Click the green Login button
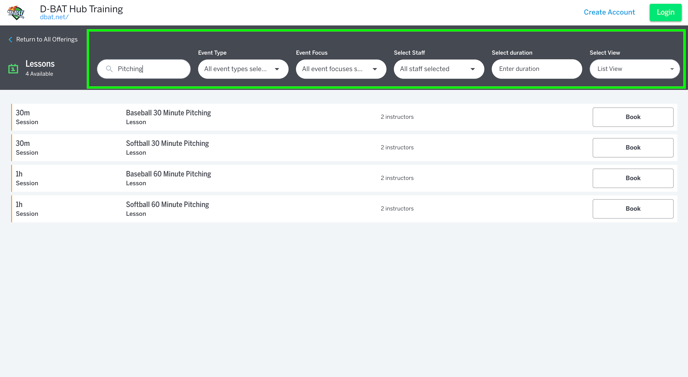Screen dimensions: 688x377 [665, 12]
